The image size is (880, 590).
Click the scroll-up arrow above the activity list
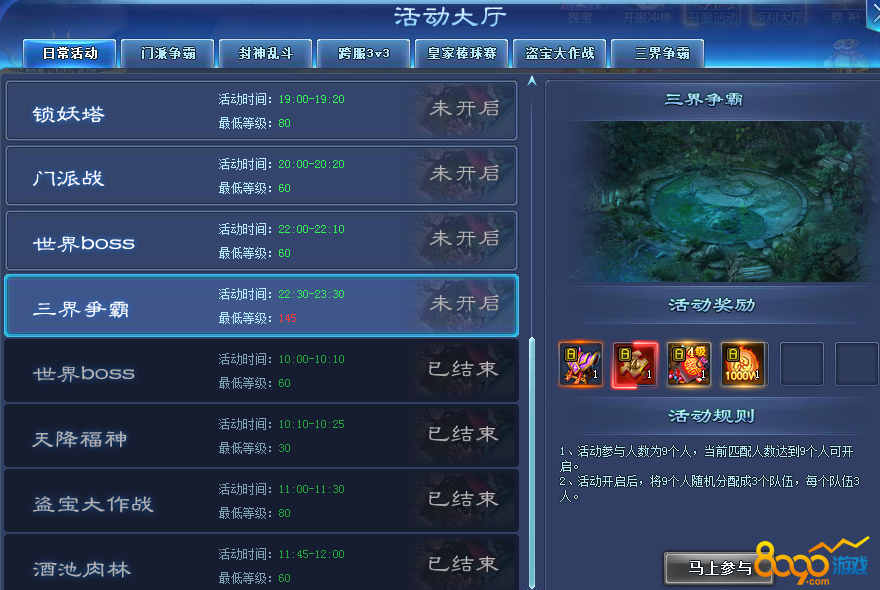click(x=532, y=81)
